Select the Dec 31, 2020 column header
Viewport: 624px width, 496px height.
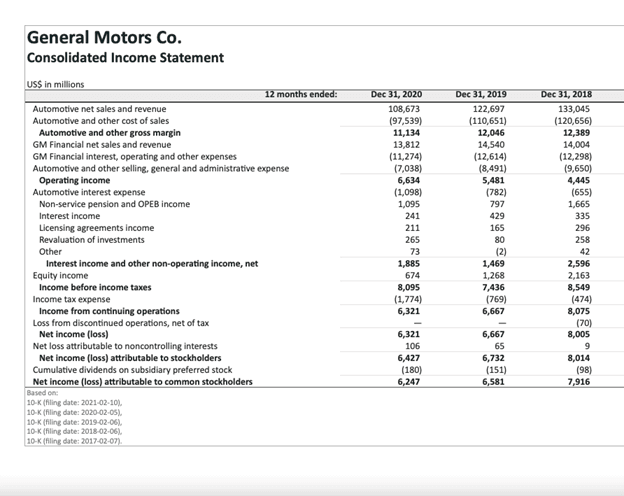397,94
